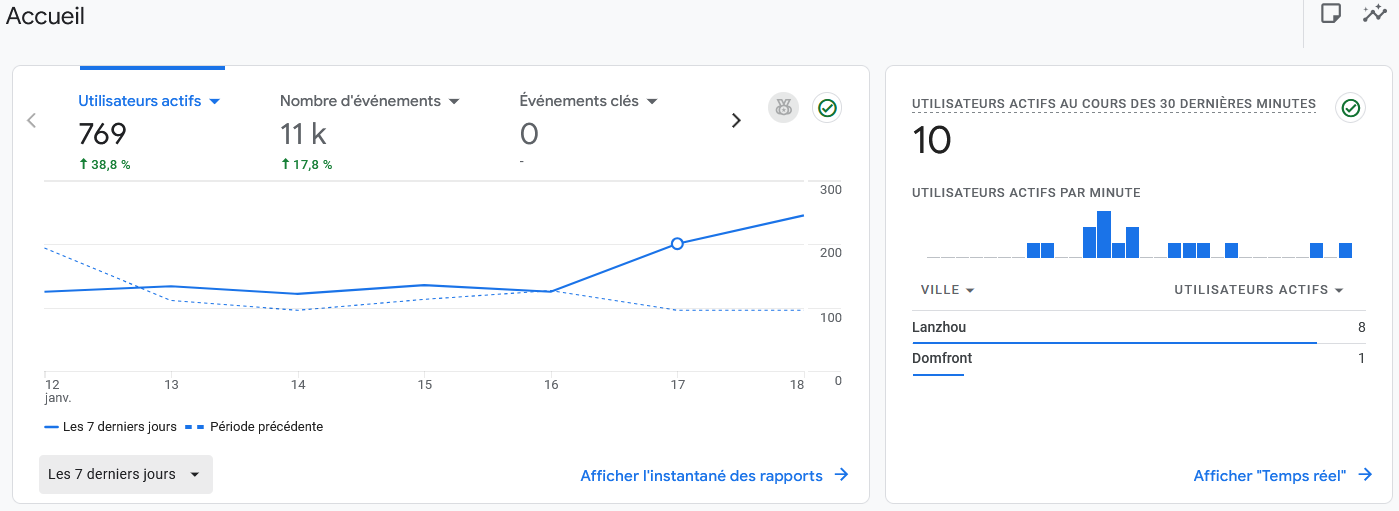
Task: Open the Les 7 derniers jours date selector
Action: [125, 475]
